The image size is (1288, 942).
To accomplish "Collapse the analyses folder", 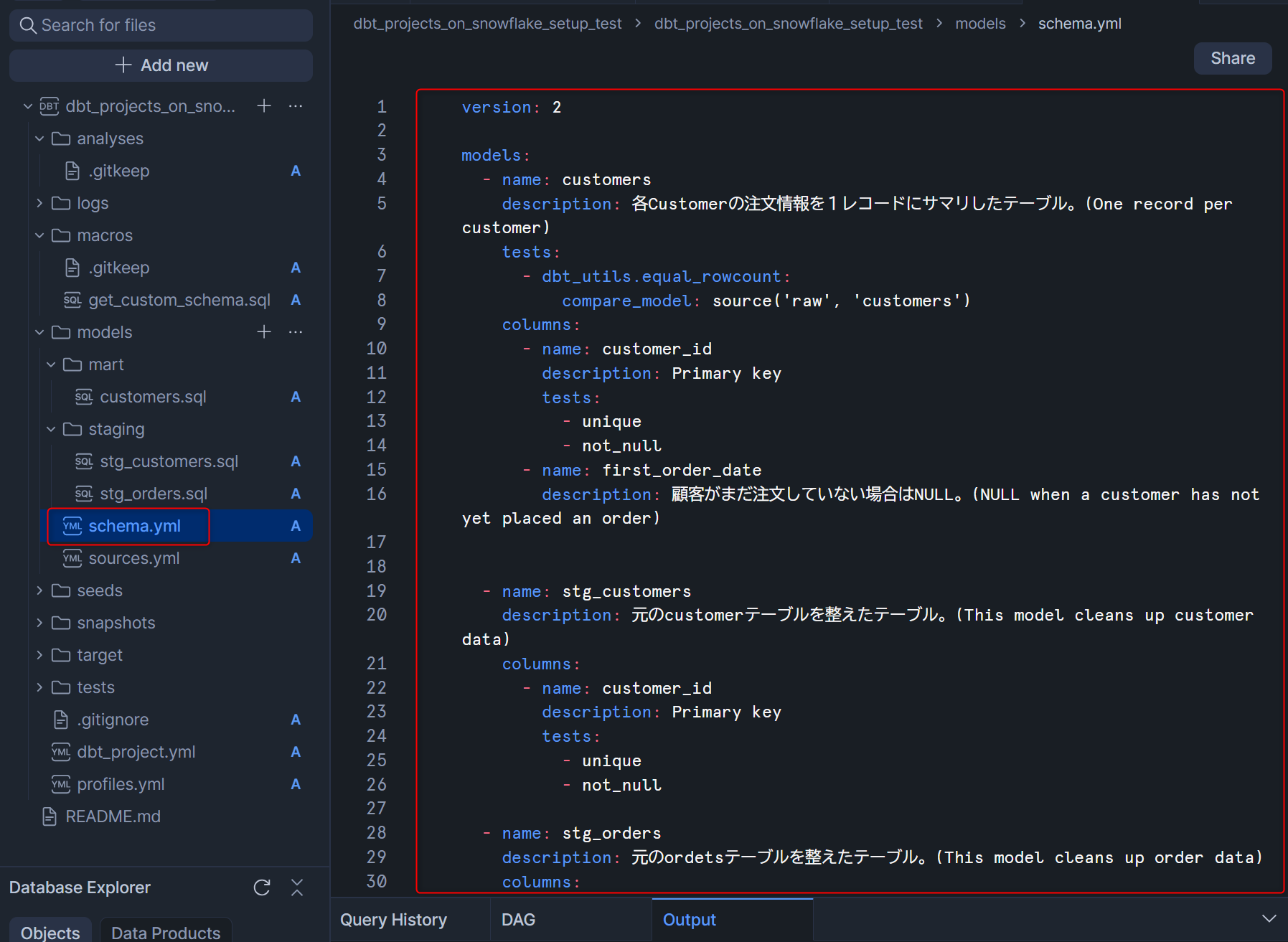I will [39, 138].
